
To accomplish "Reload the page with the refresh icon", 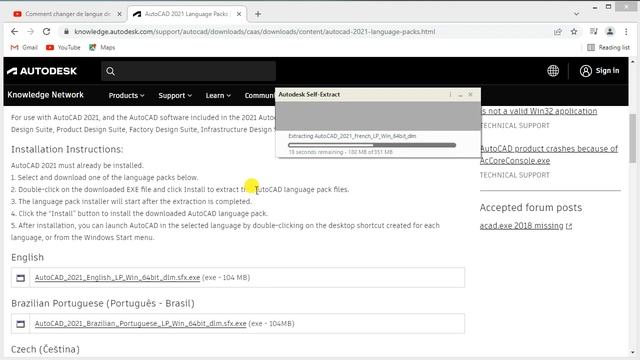I will [47, 31].
